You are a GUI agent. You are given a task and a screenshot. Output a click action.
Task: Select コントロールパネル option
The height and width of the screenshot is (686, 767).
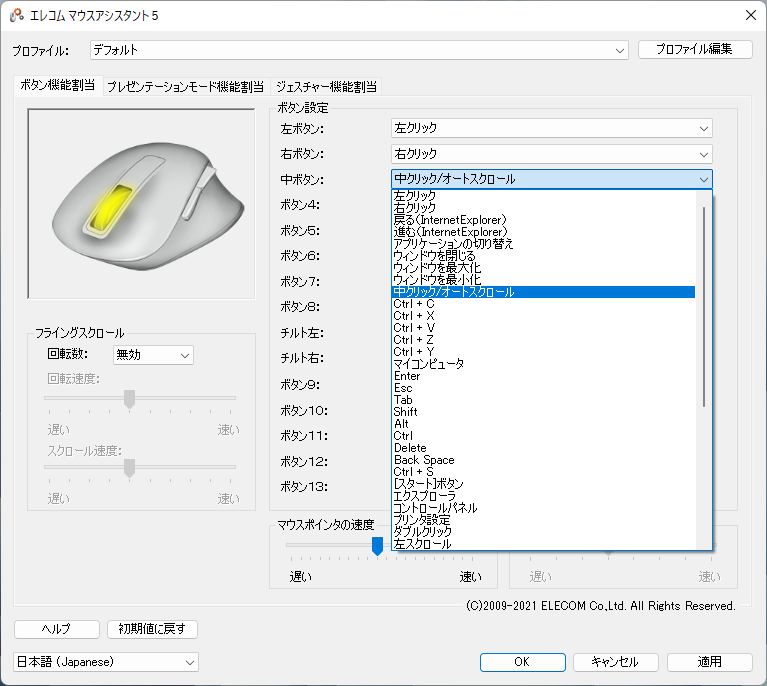543,507
